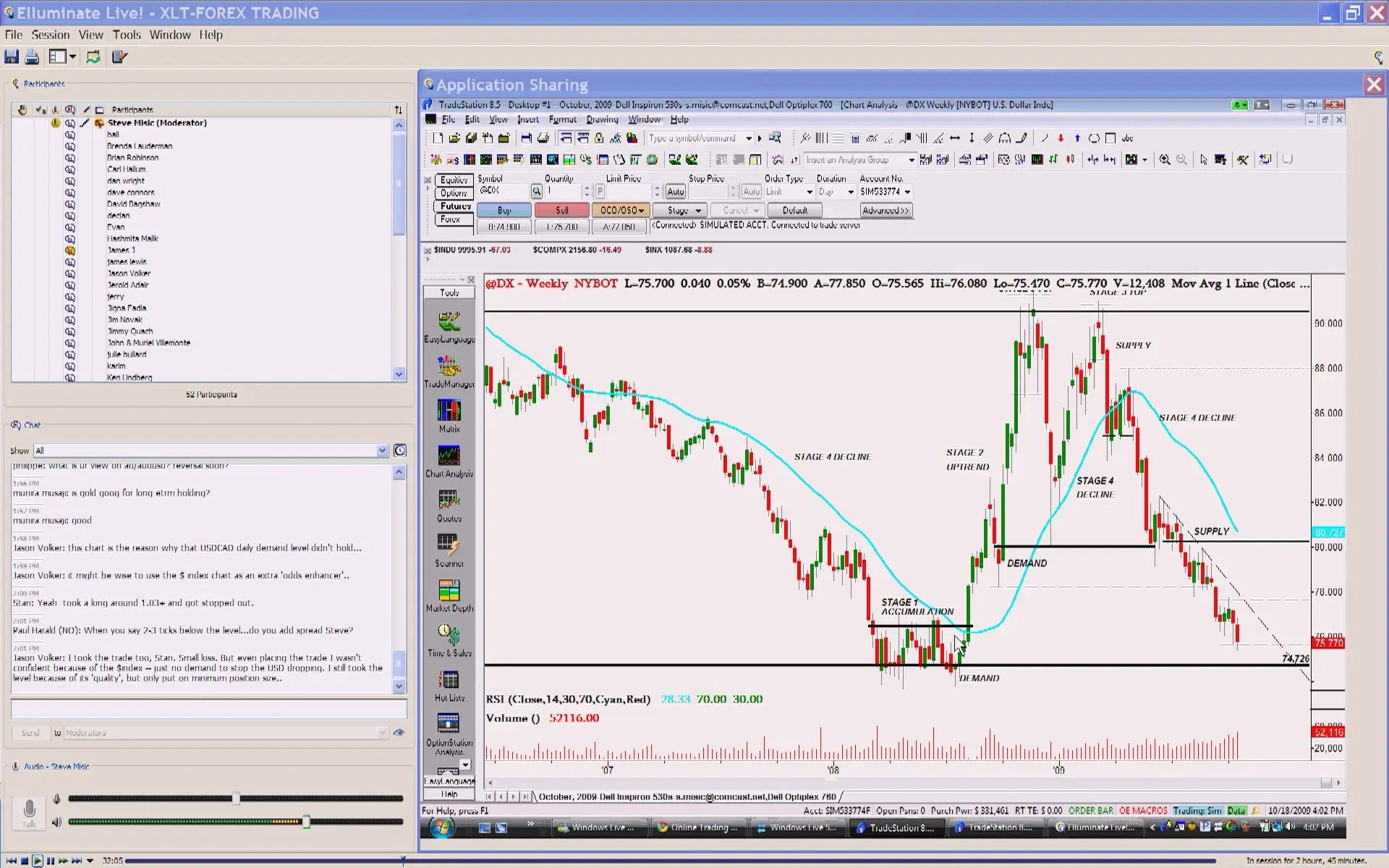Select the symbol lookup magnifier next to @DX

537,192
